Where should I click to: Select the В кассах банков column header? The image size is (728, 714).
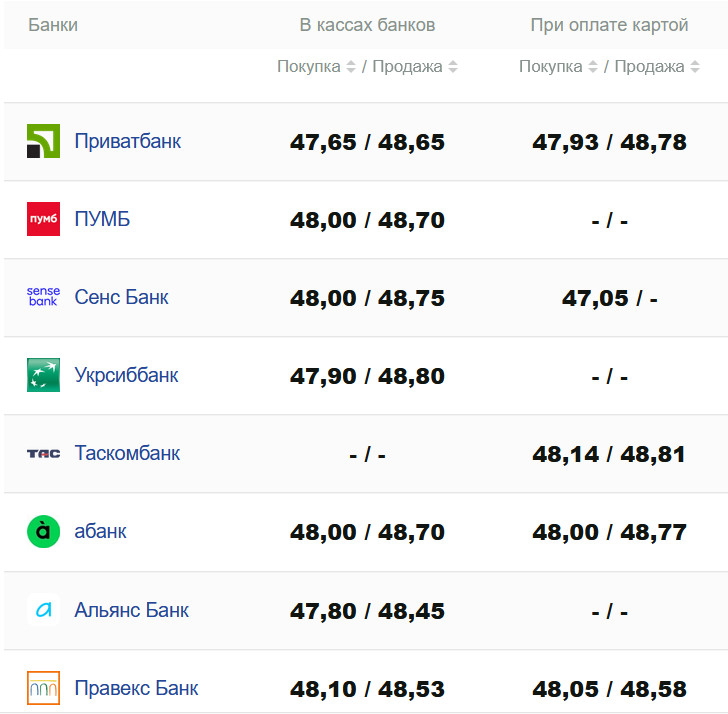(367, 25)
